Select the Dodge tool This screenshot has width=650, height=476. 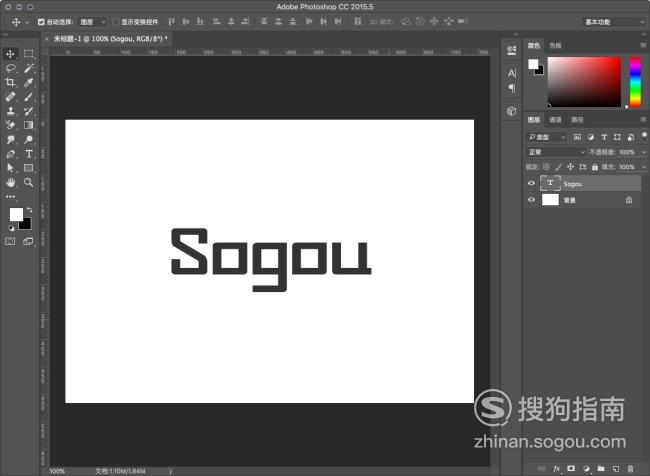pyautogui.click(x=29, y=139)
